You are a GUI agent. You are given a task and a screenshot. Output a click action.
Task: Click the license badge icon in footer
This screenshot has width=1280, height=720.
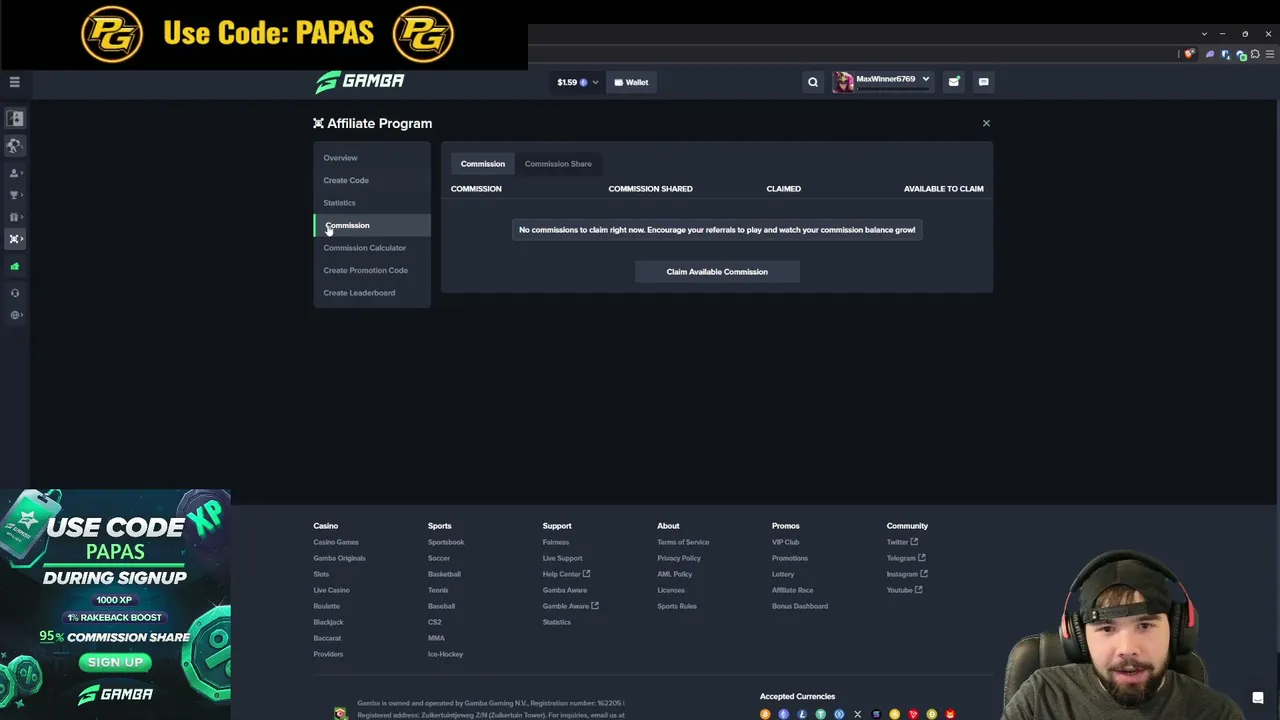pyautogui.click(x=340, y=713)
